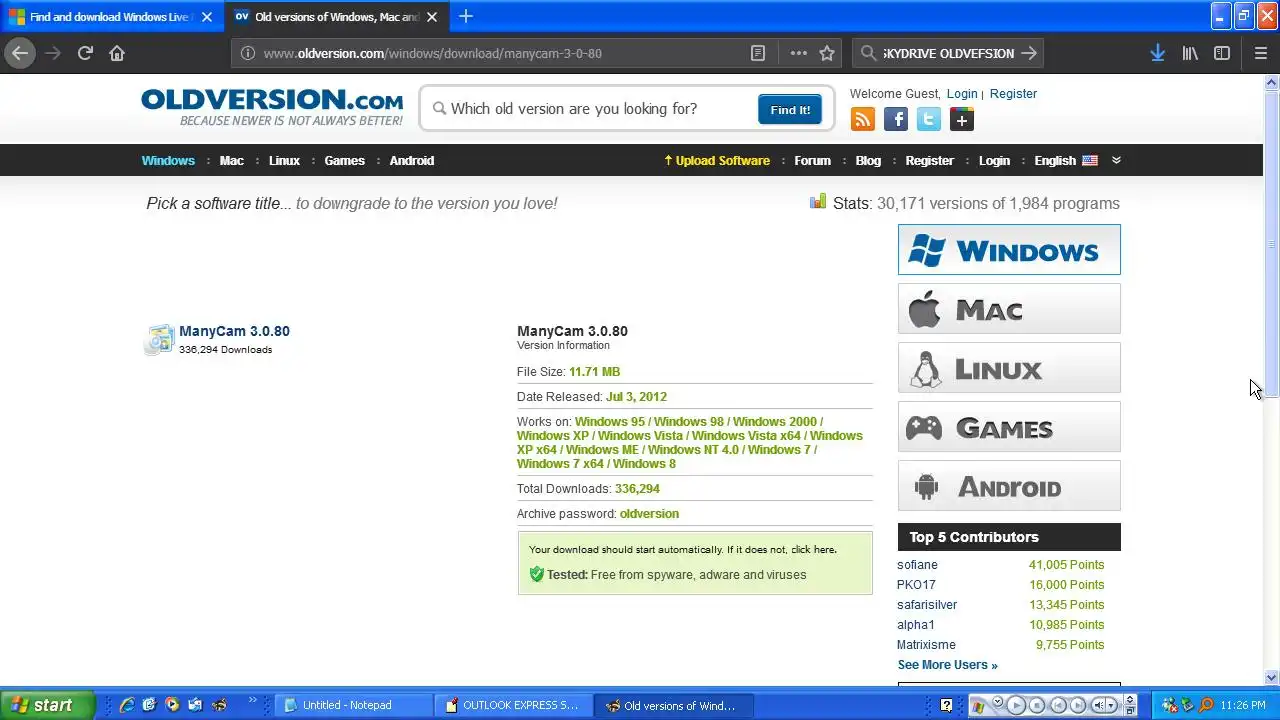The image size is (1280, 720).
Task: Click the Upload Software link
Action: (x=717, y=160)
